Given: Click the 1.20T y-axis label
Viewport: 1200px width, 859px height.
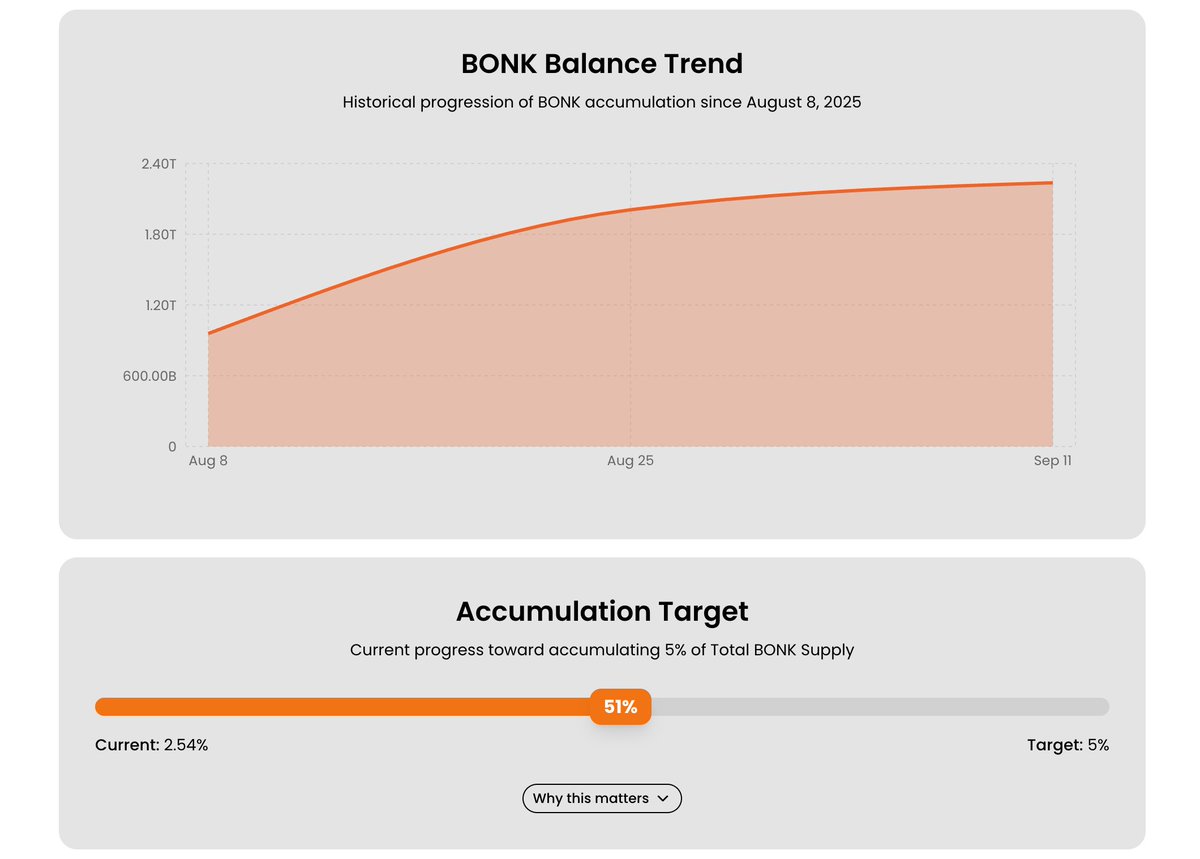Looking at the screenshot, I should [160, 305].
